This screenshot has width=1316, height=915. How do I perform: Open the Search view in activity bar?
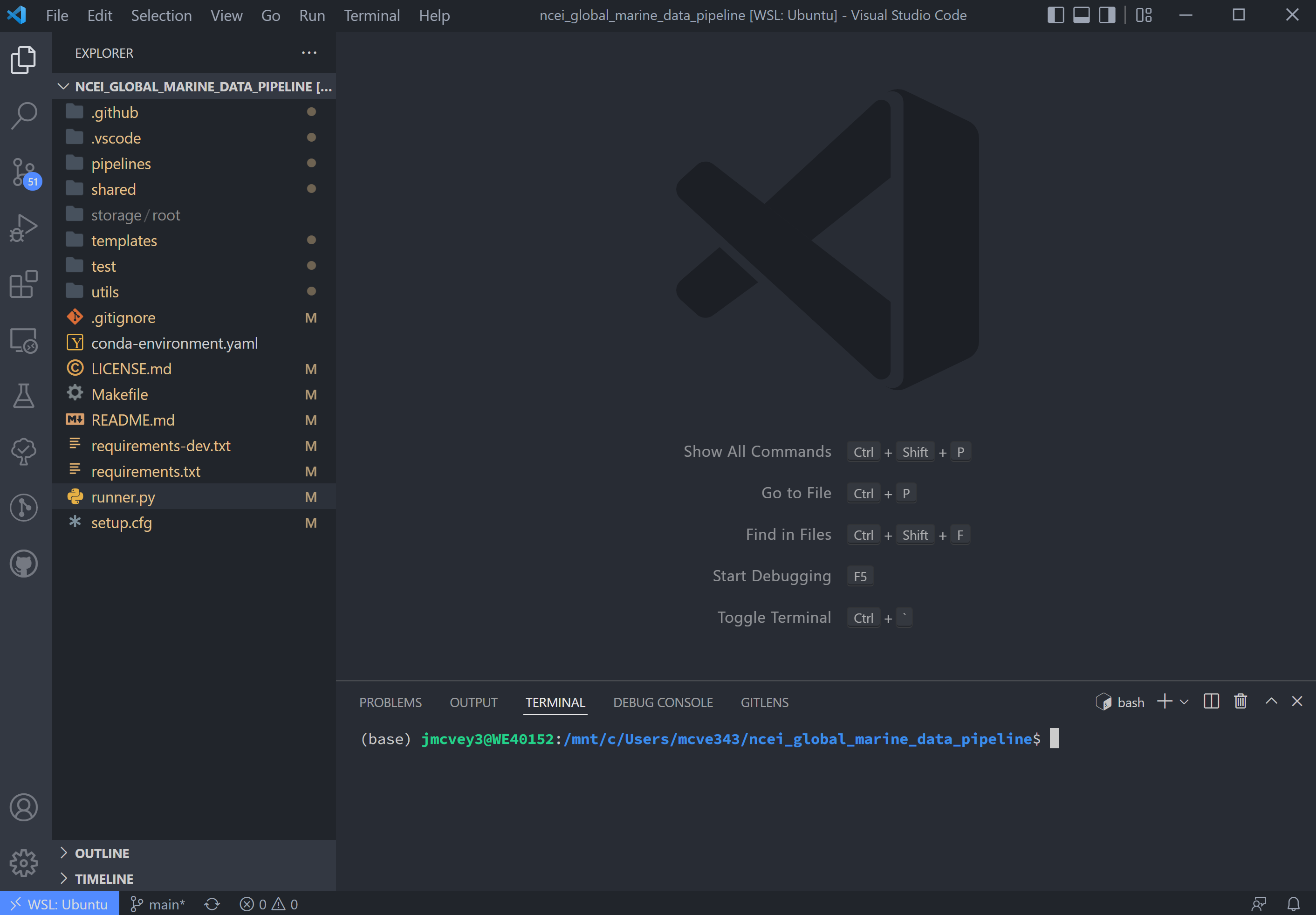pos(23,116)
